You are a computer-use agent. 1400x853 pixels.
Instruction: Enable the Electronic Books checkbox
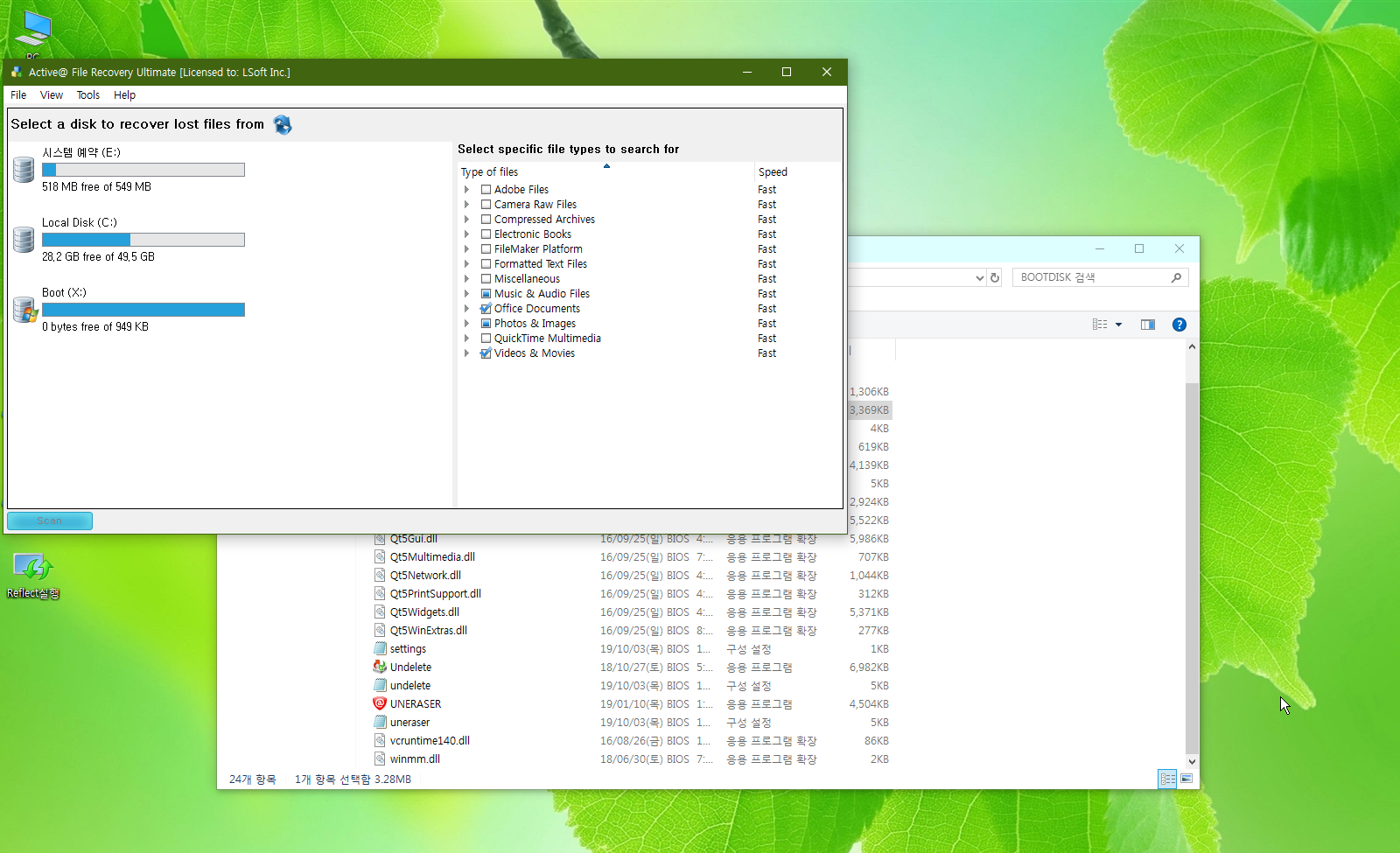point(486,234)
